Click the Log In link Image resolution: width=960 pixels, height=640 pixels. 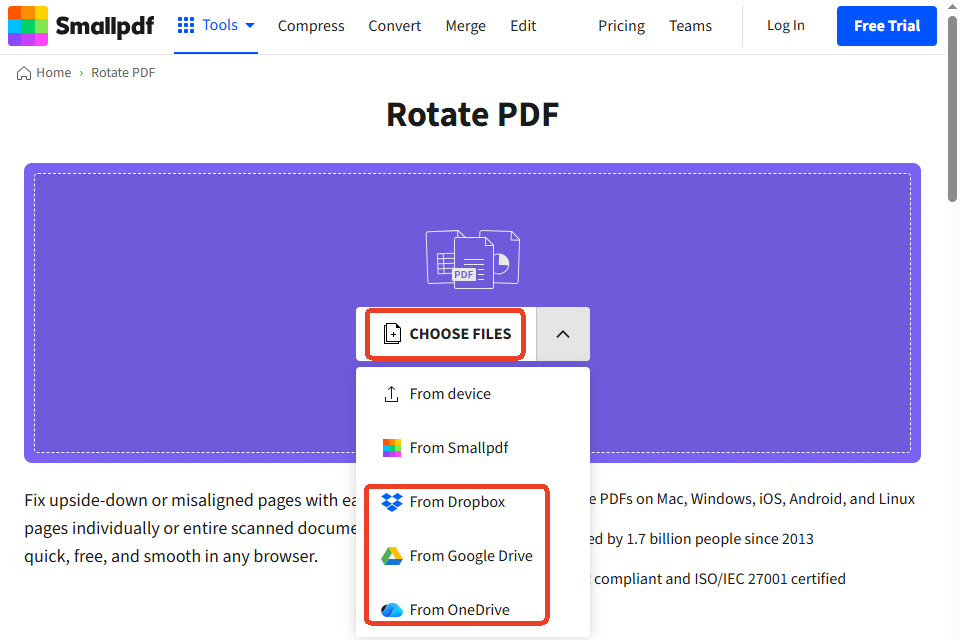click(x=786, y=26)
